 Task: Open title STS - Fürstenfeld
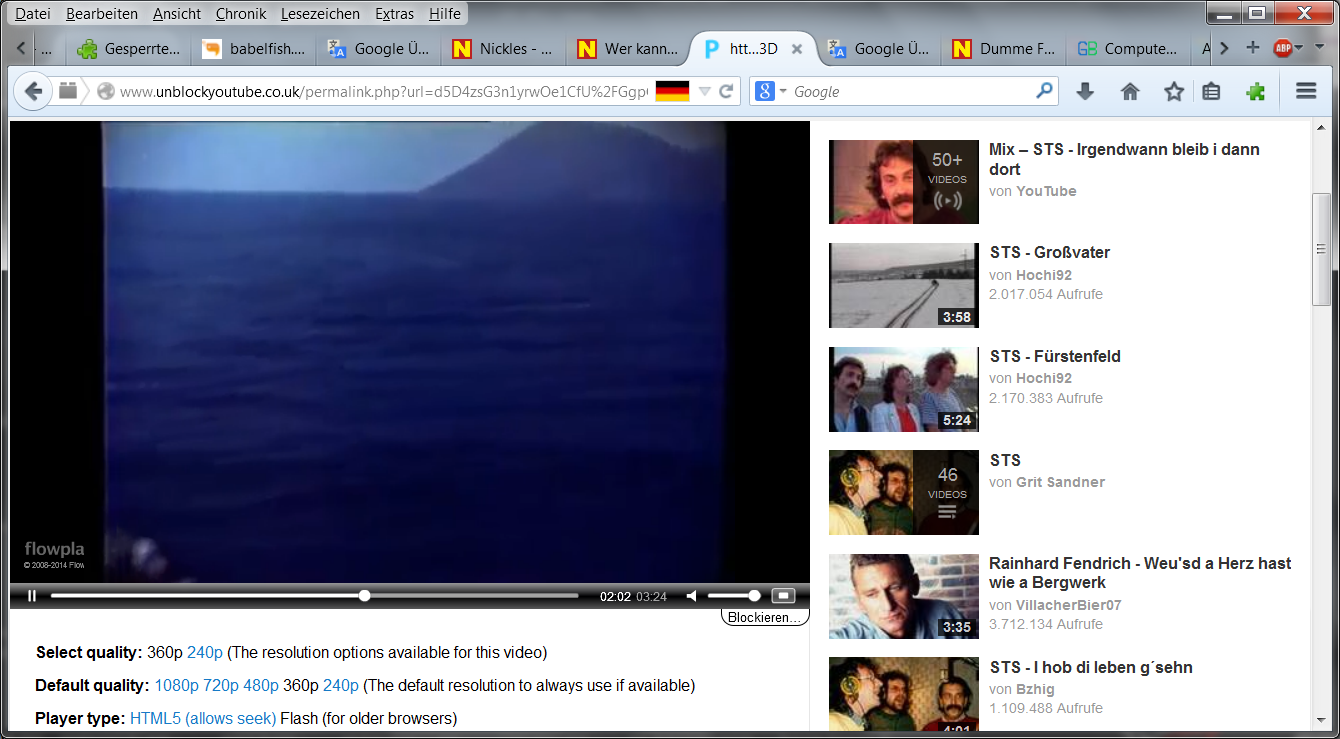(x=1055, y=357)
